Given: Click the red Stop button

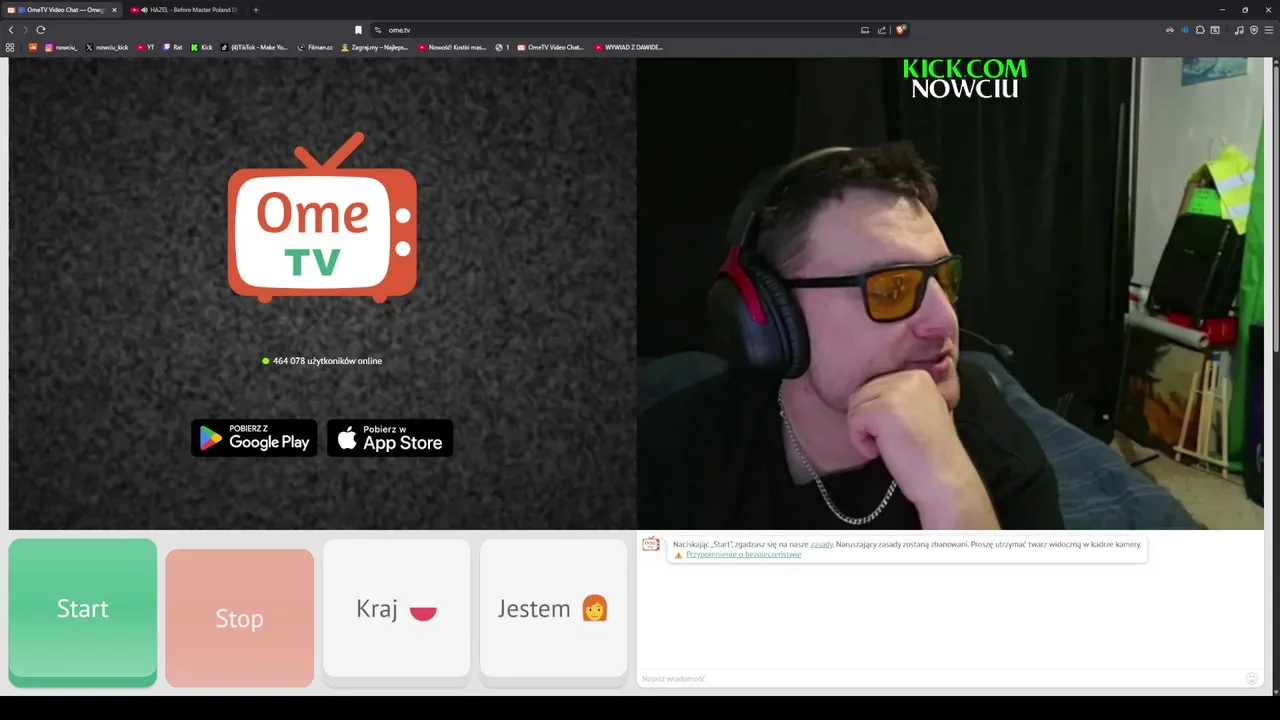Looking at the screenshot, I should 240,618.
